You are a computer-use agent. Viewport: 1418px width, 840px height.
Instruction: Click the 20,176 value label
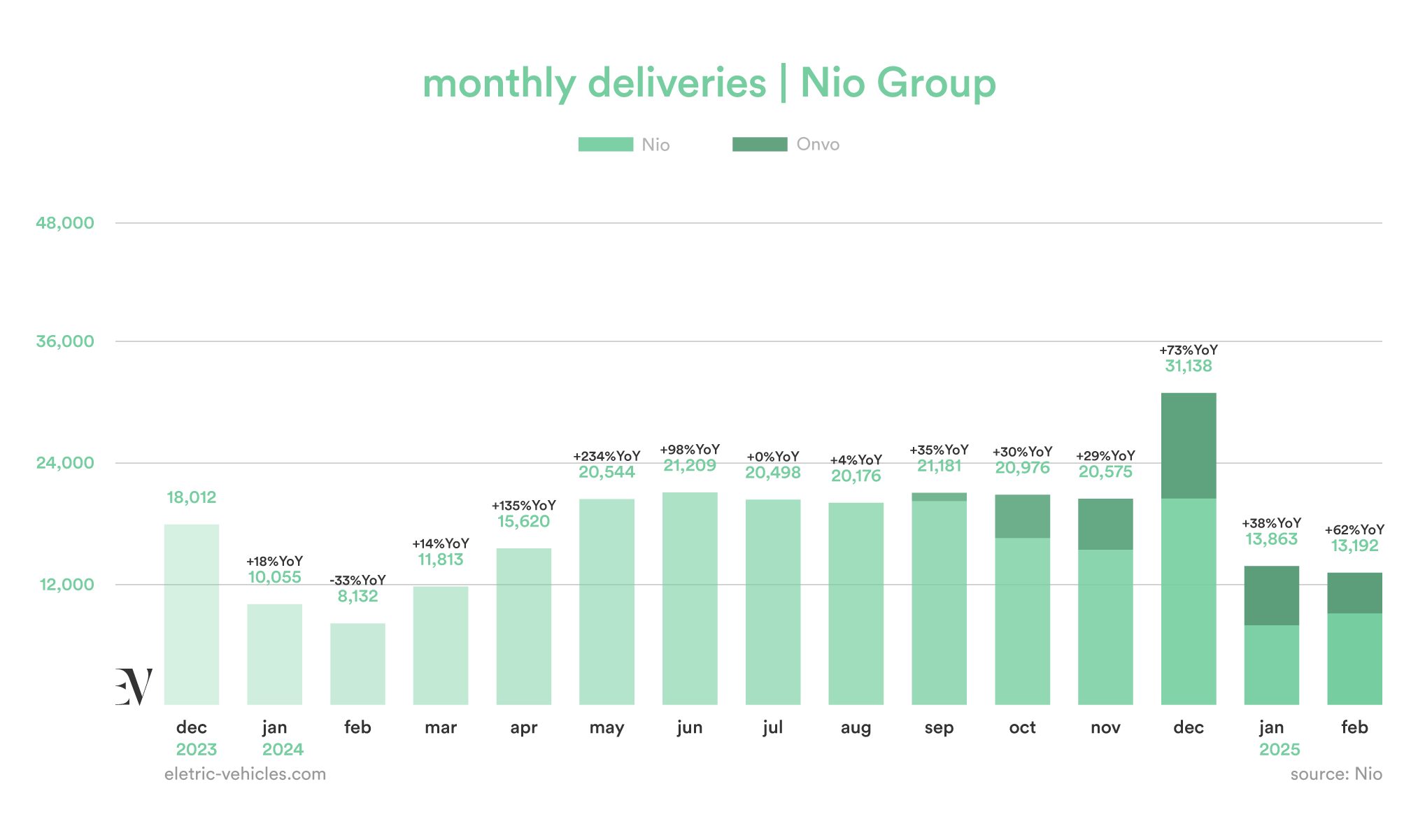tap(856, 476)
